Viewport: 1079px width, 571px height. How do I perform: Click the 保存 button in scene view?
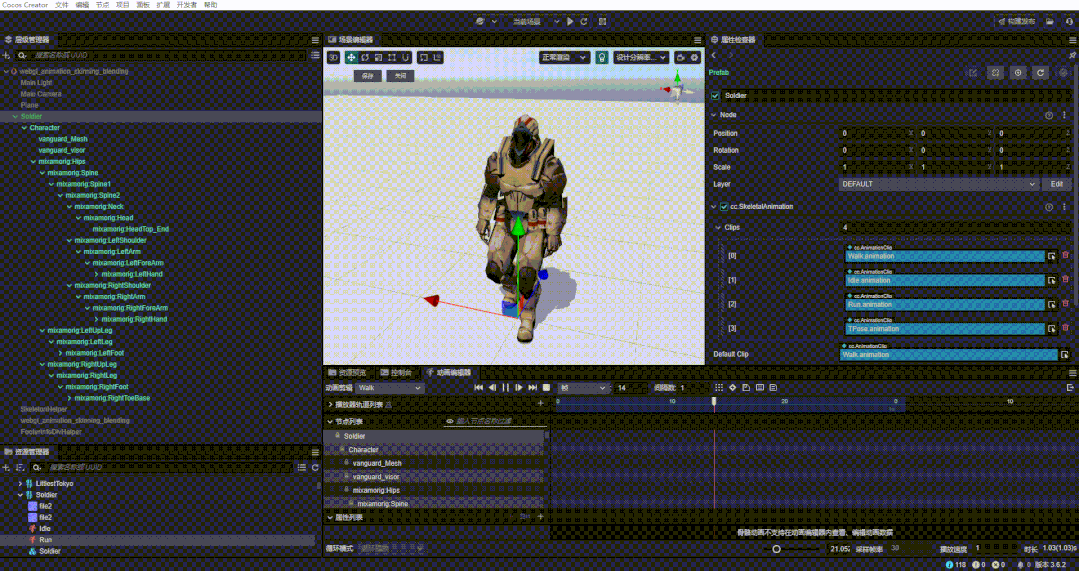(x=367, y=76)
